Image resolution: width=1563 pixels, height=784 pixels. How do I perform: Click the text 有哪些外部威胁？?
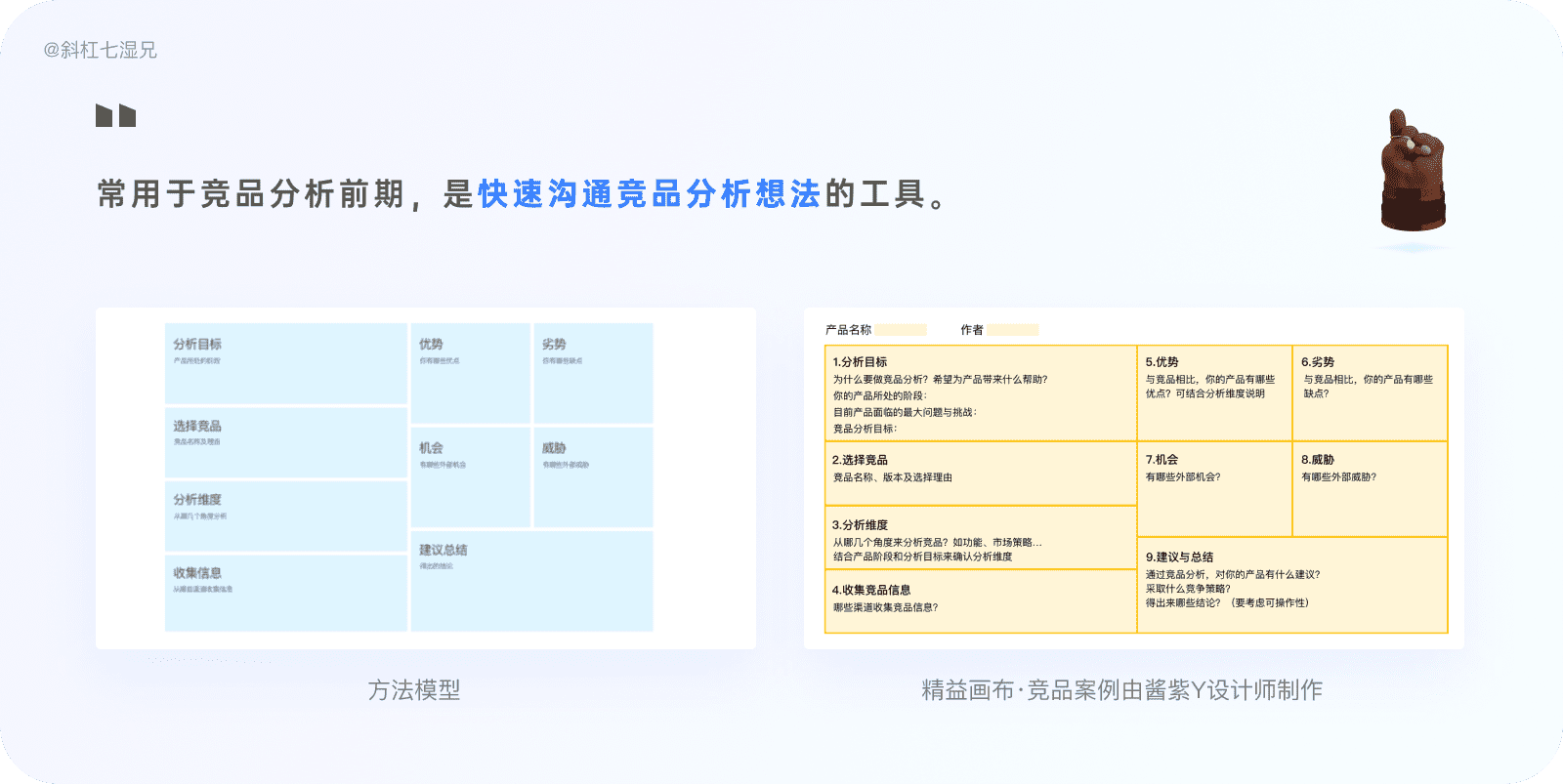coord(1338,477)
